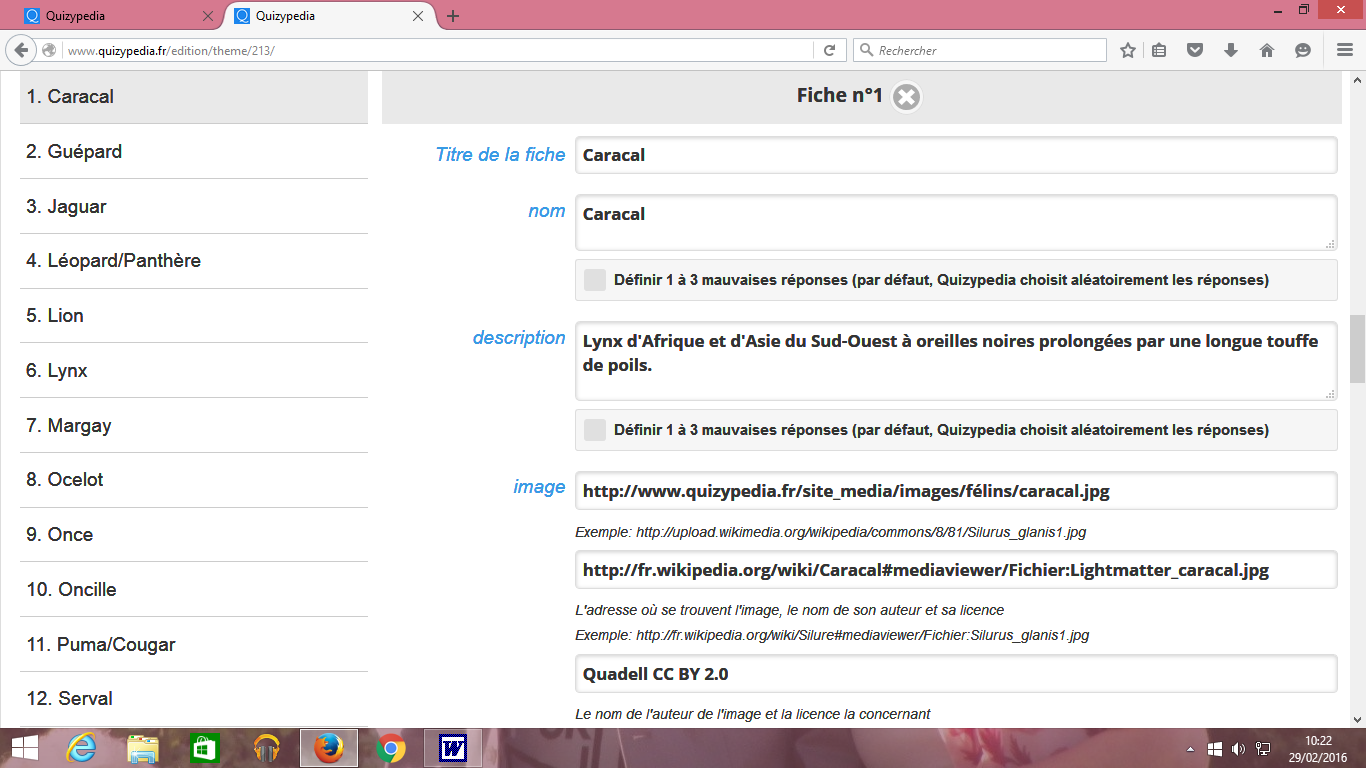
Task: Open the Windows Start menu
Action: (x=24, y=748)
